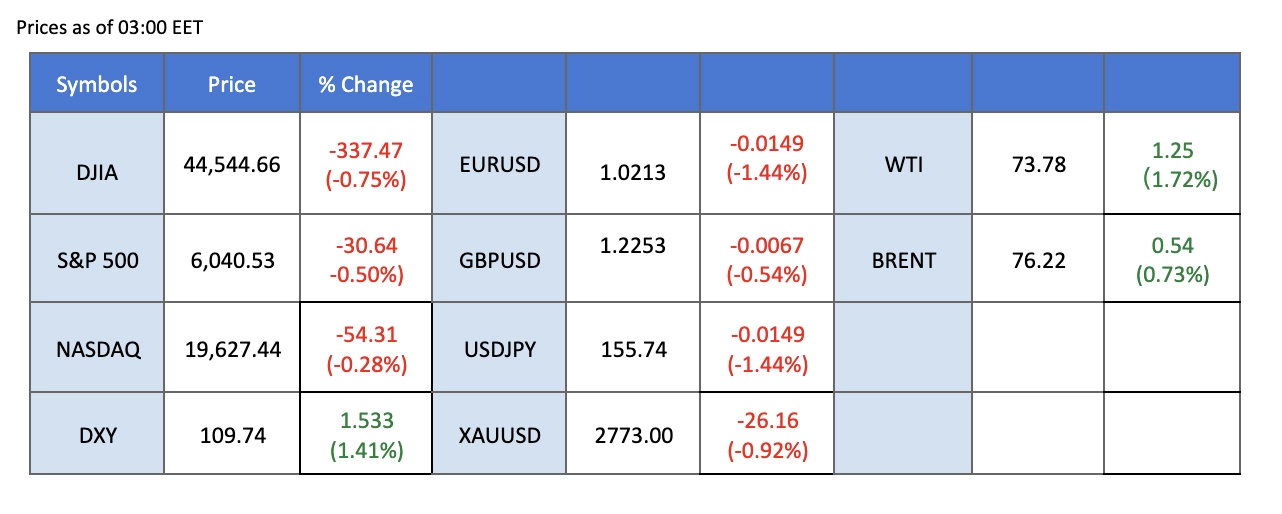Click the DXY change value 1.533
Viewport: 1282px width, 514px height.
pos(366,423)
